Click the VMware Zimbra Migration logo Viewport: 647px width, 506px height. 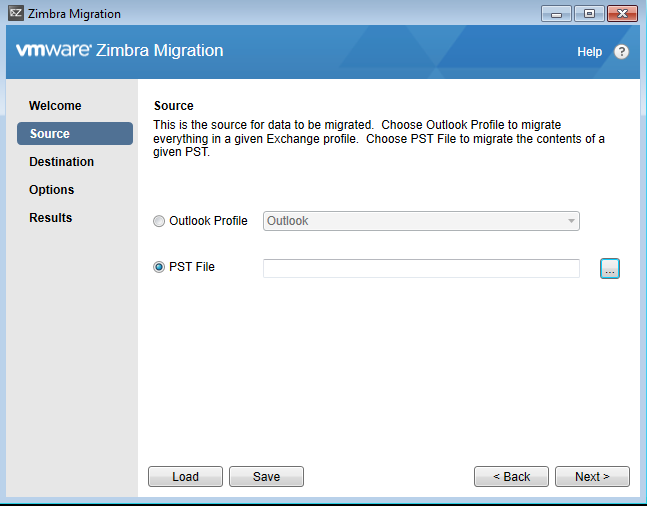(x=120, y=50)
